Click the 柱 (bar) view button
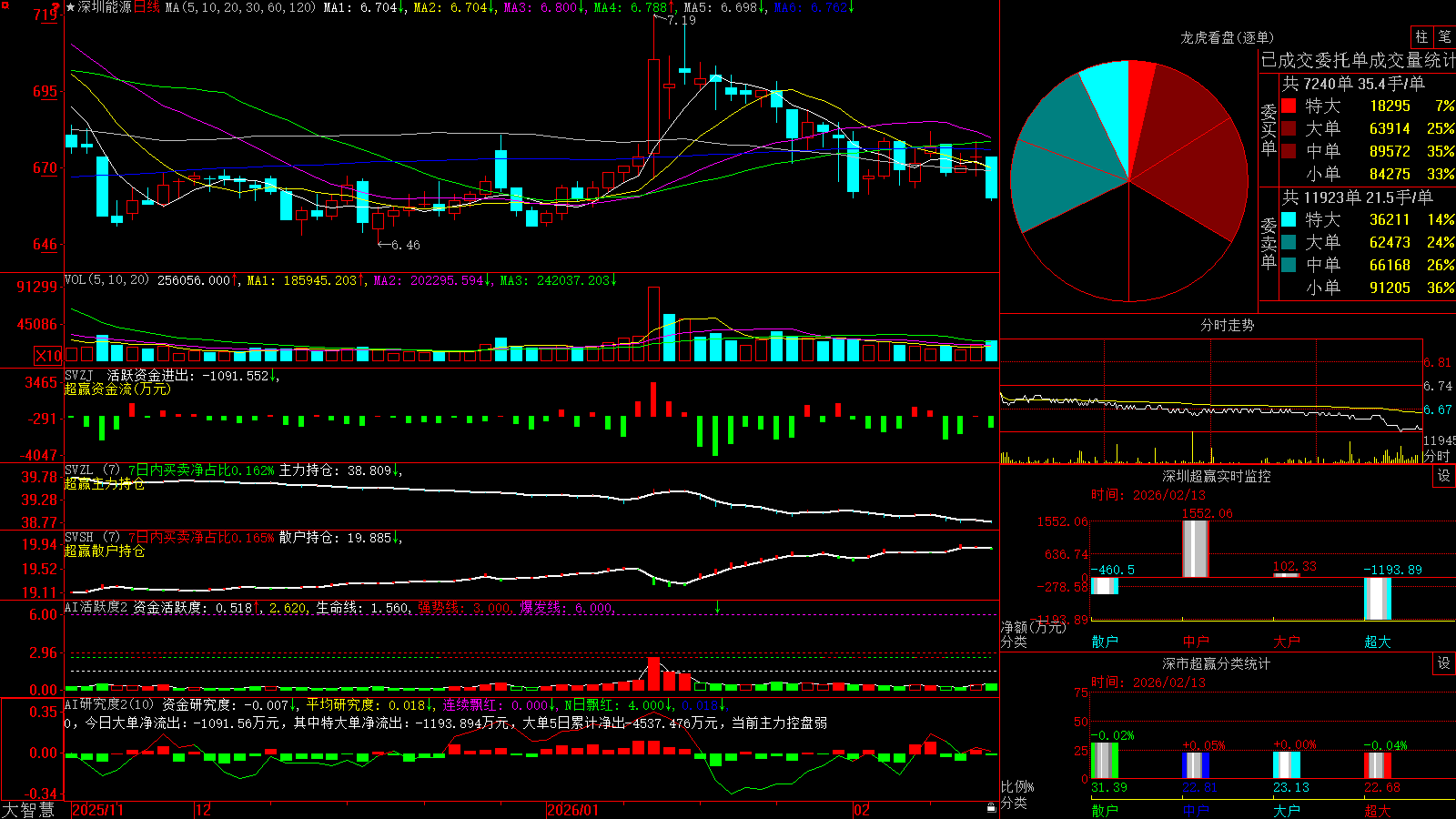1456x819 pixels. 1421,37
